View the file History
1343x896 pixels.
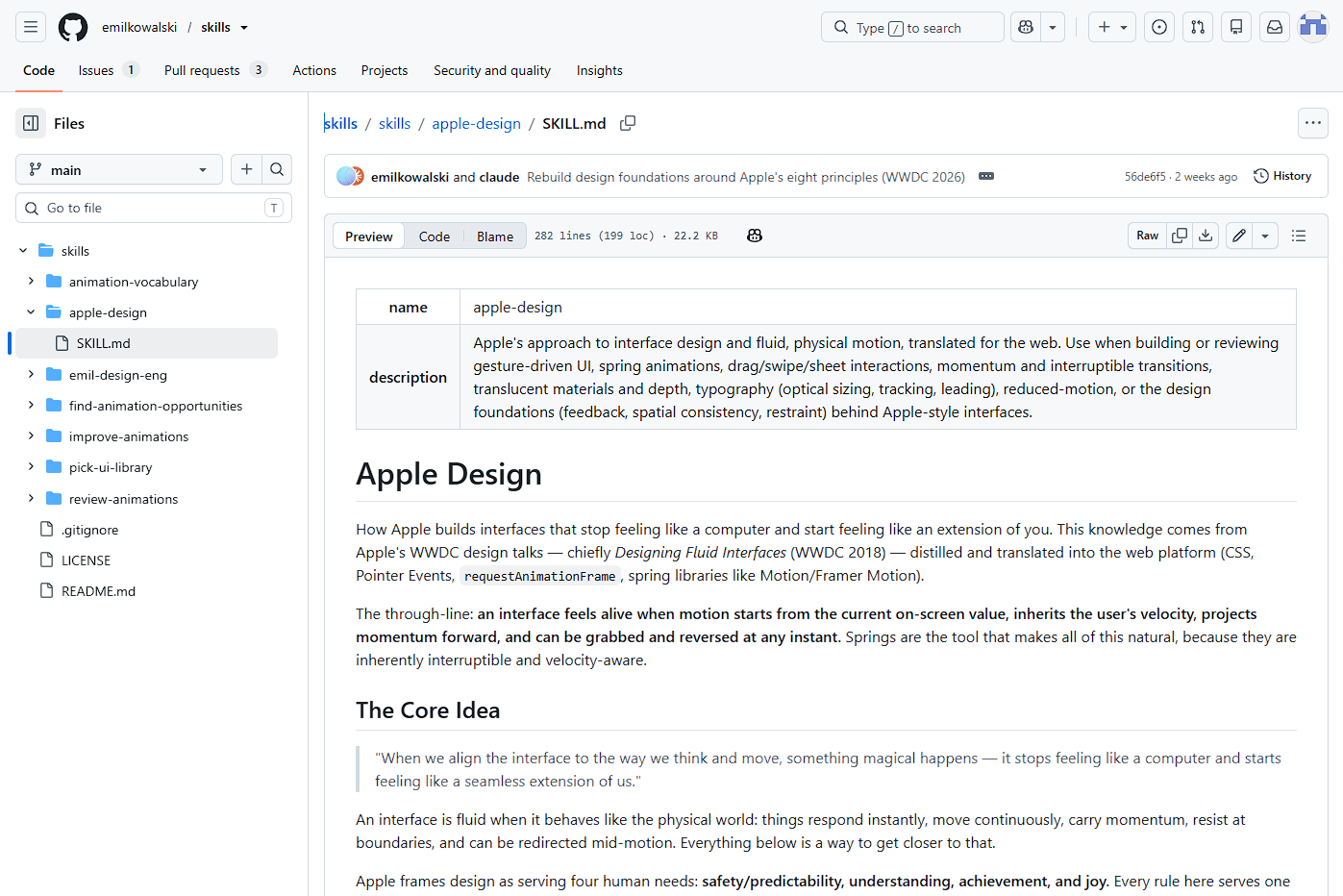tap(1282, 176)
